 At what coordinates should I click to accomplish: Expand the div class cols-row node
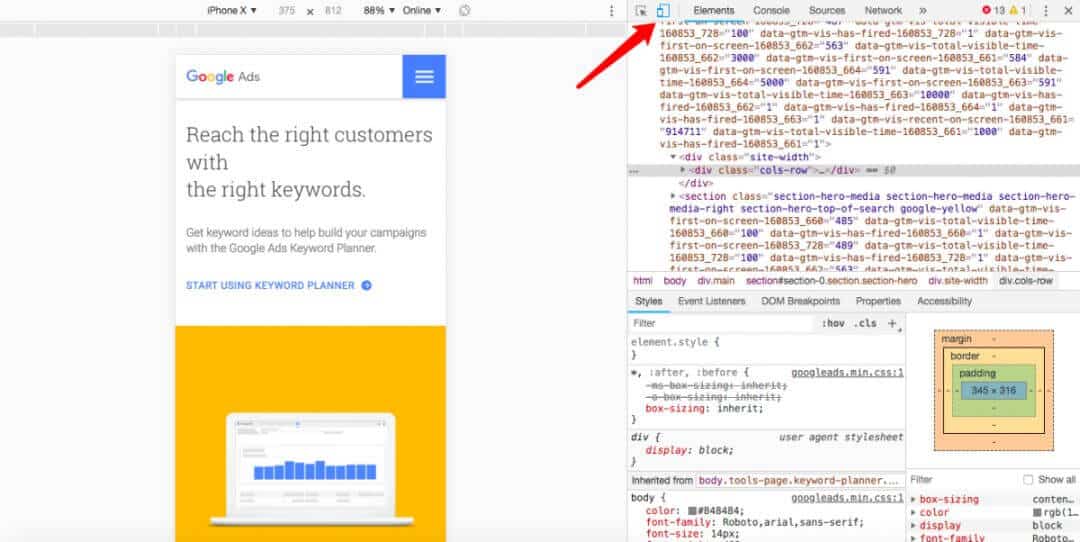tap(683, 170)
